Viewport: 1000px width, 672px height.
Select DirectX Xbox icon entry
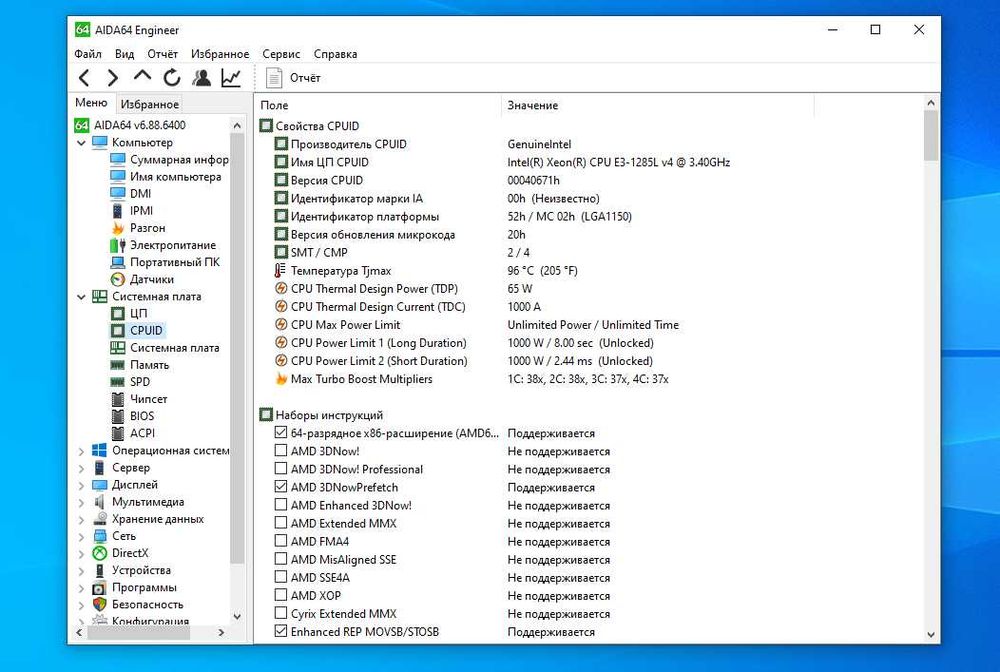pos(99,553)
